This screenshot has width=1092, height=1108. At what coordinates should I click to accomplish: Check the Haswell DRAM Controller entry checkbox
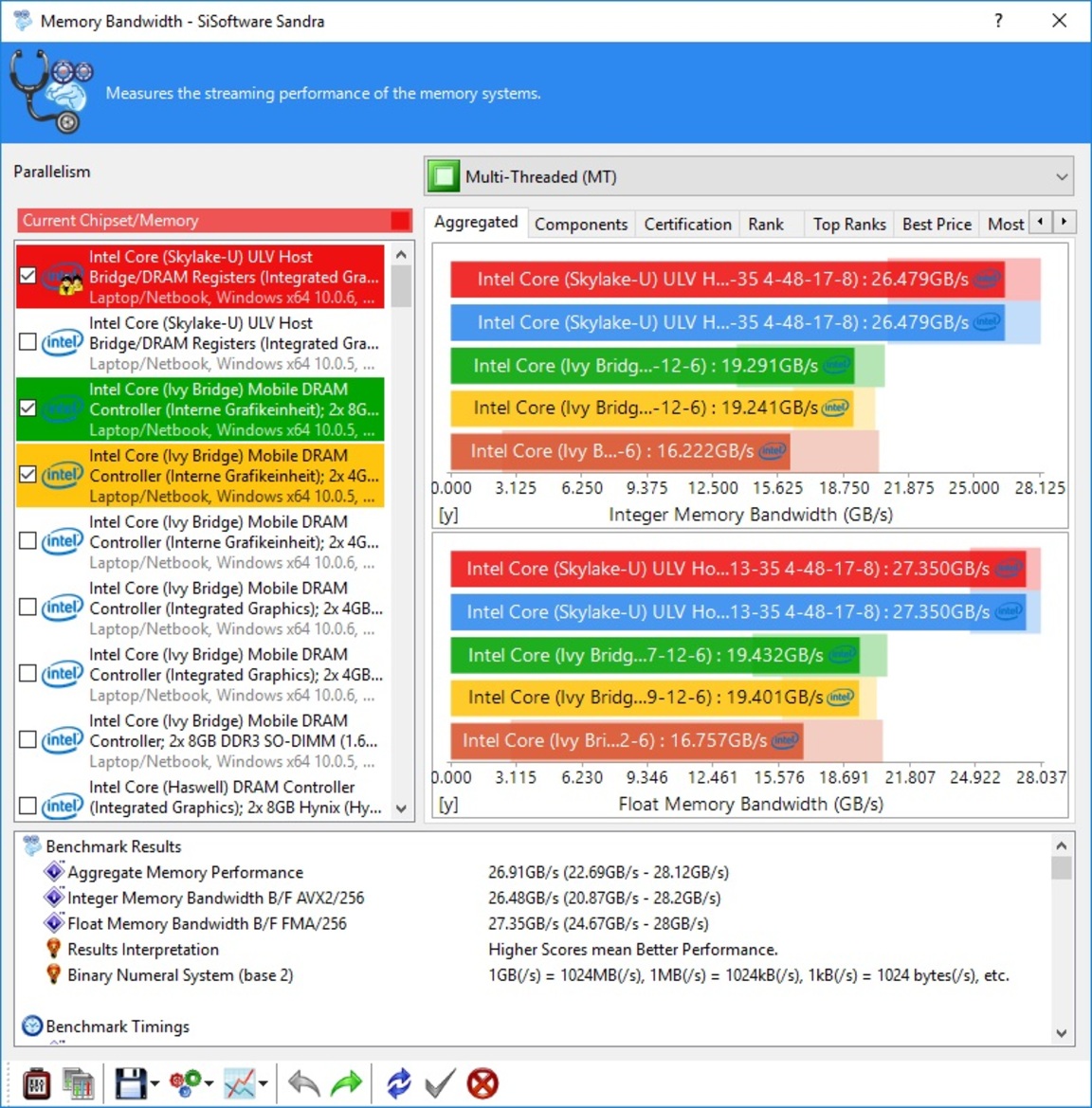(x=27, y=806)
